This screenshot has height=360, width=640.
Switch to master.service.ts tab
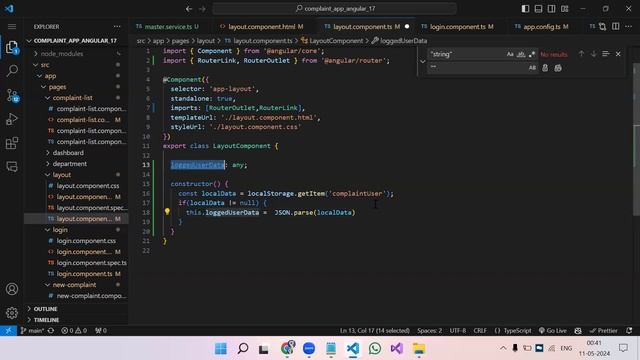click(168, 27)
